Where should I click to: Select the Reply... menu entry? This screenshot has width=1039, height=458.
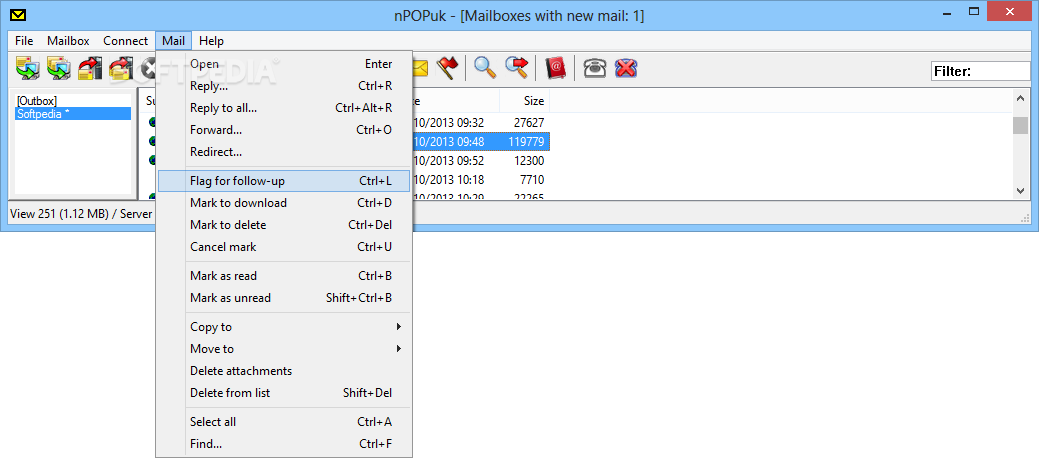[284, 86]
